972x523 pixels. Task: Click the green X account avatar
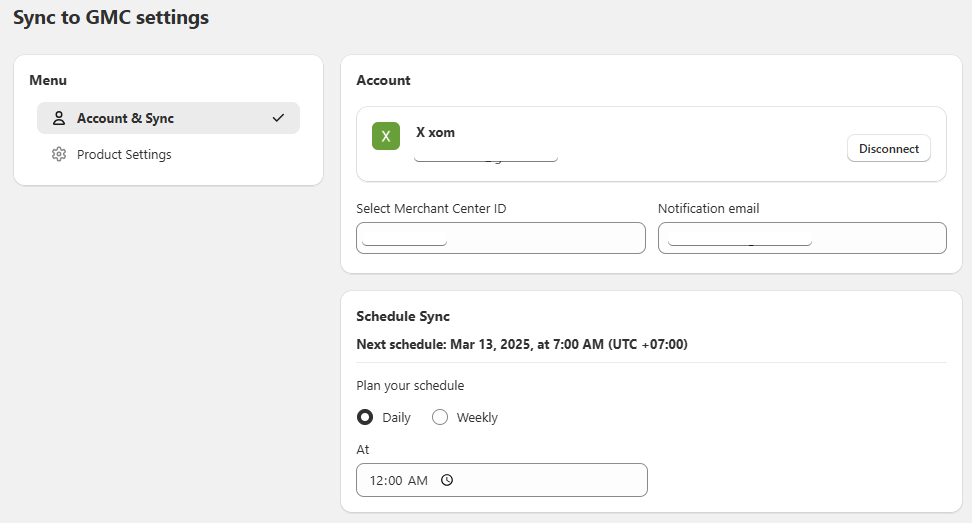386,136
